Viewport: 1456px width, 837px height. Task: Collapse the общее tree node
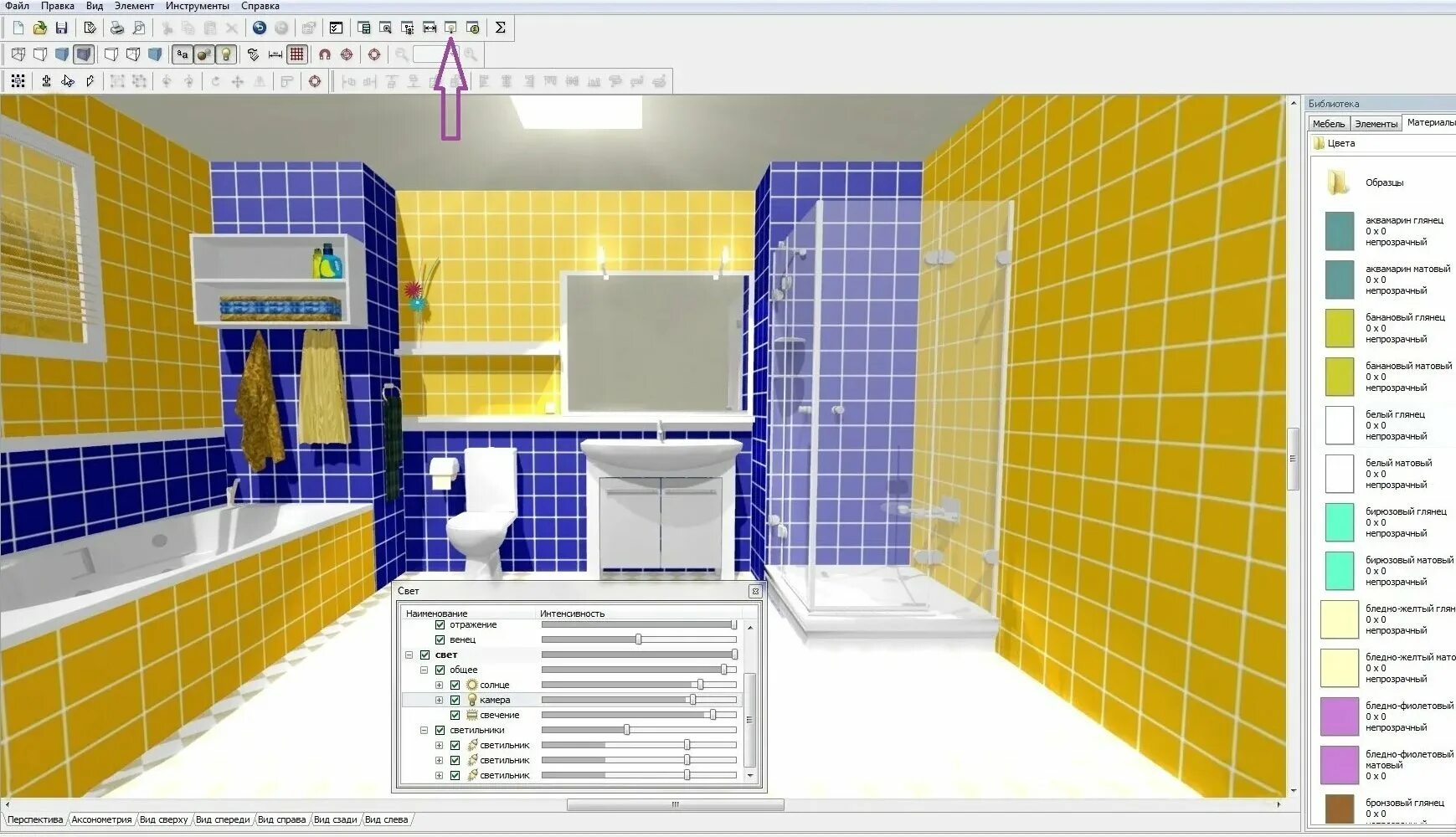coord(424,670)
